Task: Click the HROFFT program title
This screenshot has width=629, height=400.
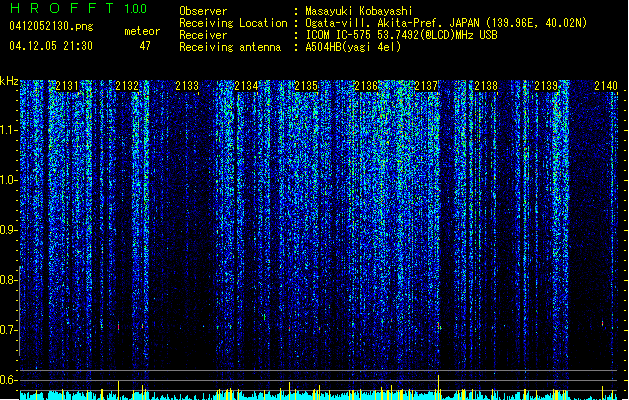Action: (62, 8)
